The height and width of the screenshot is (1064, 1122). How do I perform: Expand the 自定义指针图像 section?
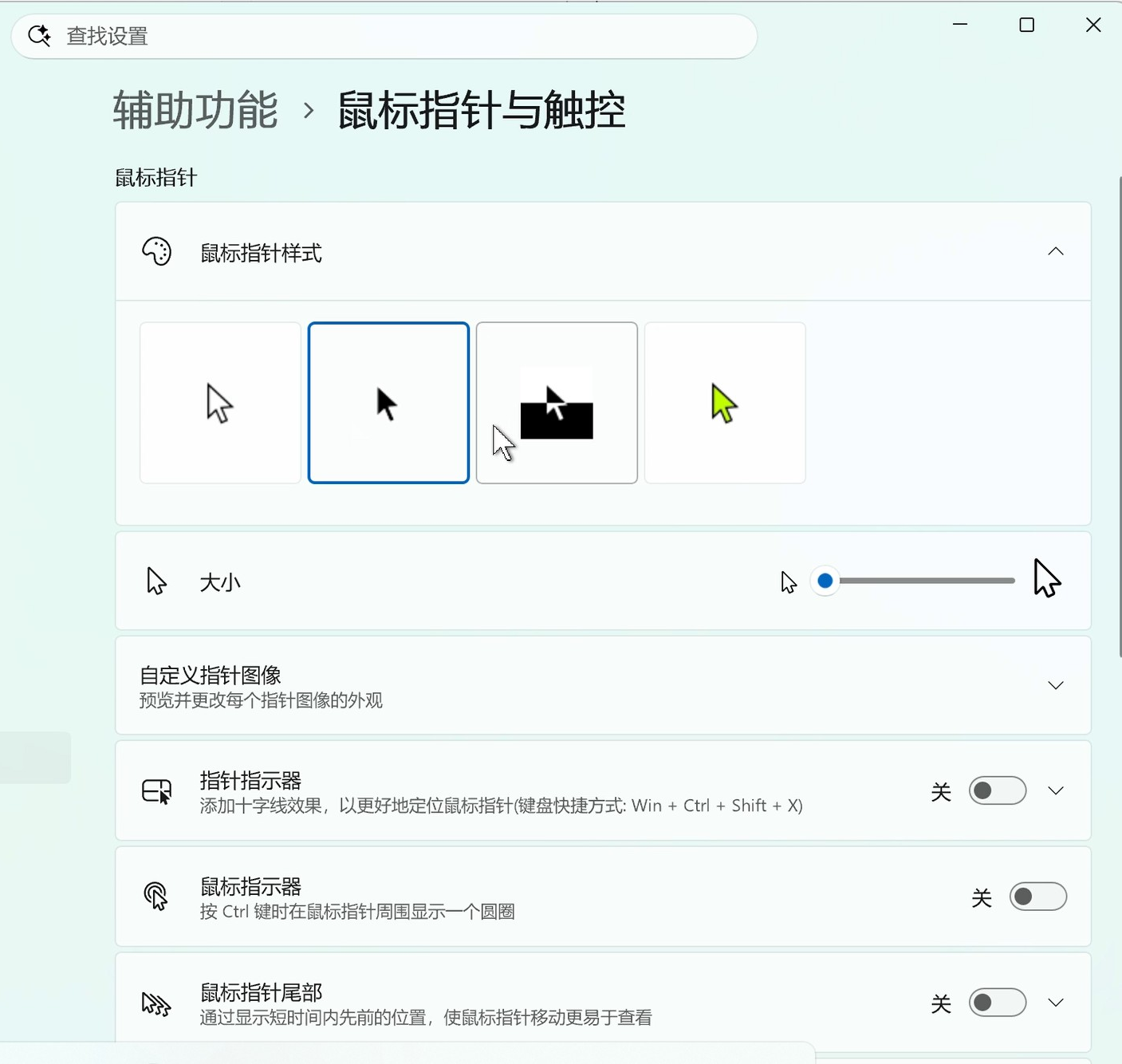pos(1056,685)
